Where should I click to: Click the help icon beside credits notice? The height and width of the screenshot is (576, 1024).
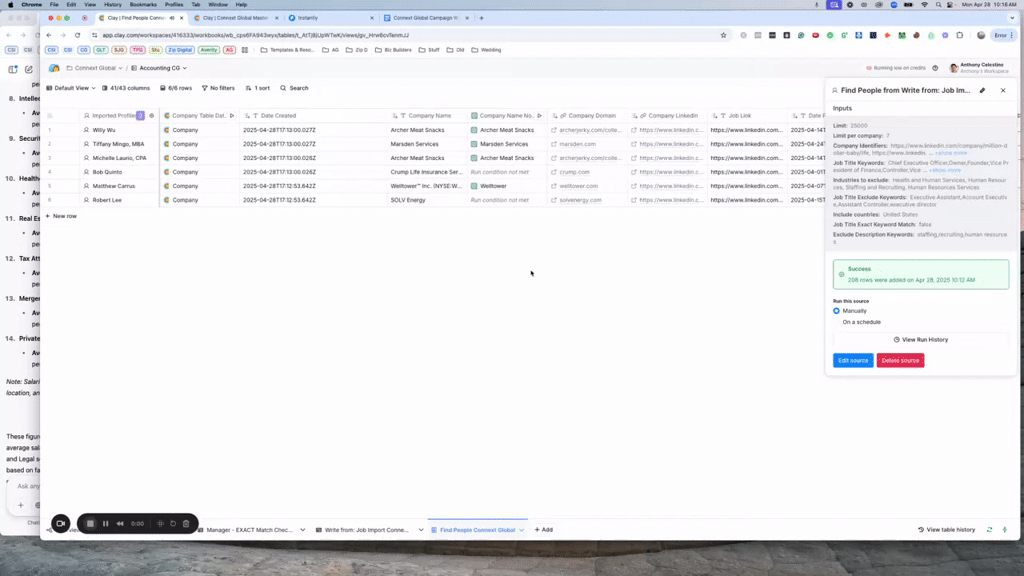pyautogui.click(x=935, y=68)
